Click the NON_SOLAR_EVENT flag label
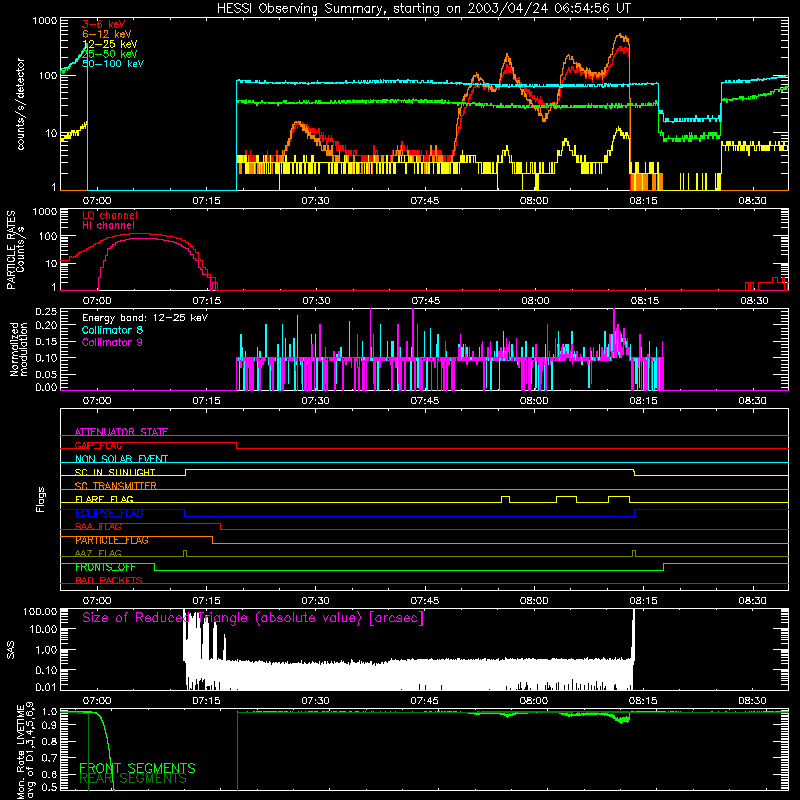The width and height of the screenshot is (800, 800). click(x=121, y=459)
